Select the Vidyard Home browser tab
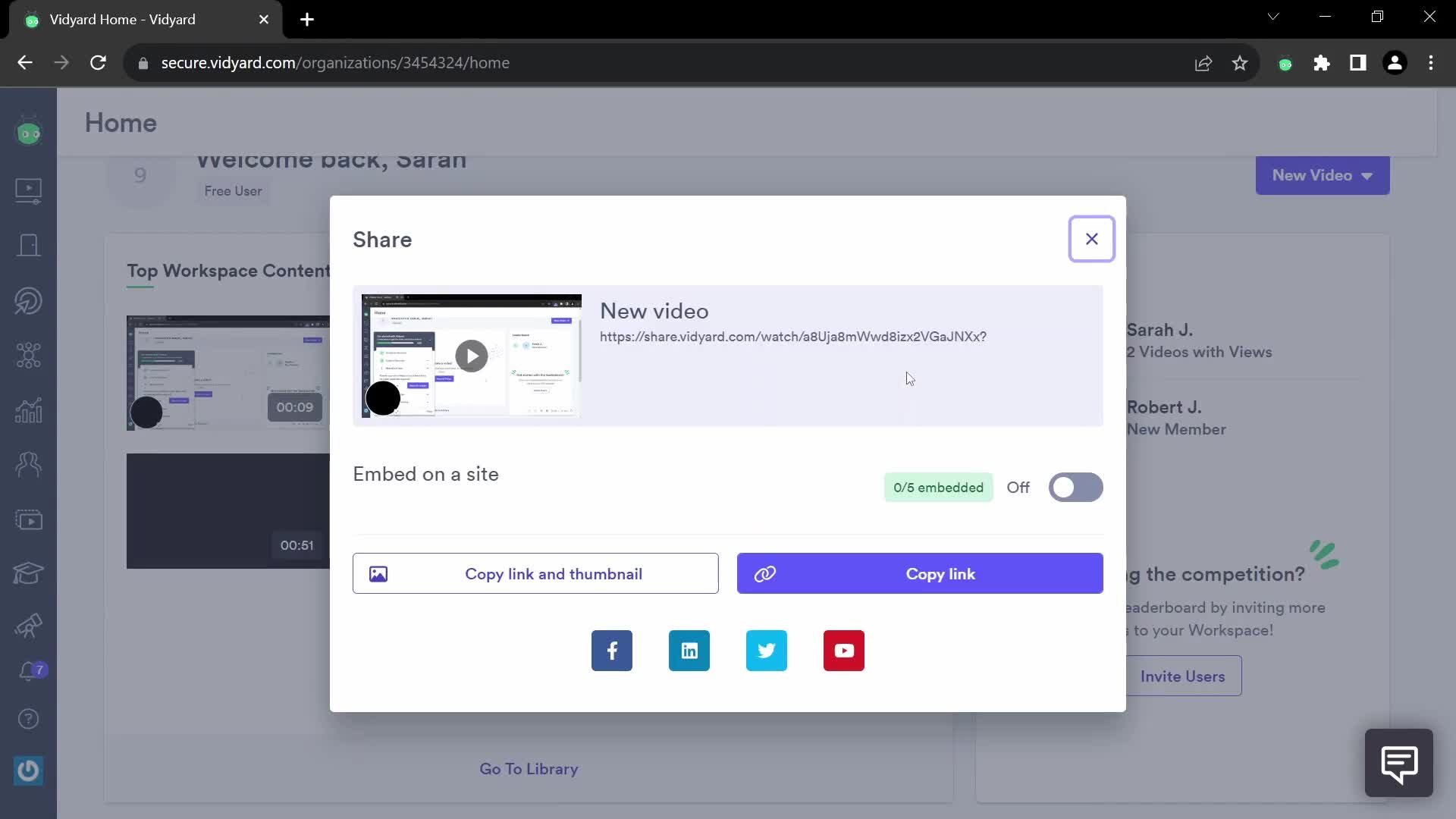This screenshot has height=819, width=1456. coord(146,20)
